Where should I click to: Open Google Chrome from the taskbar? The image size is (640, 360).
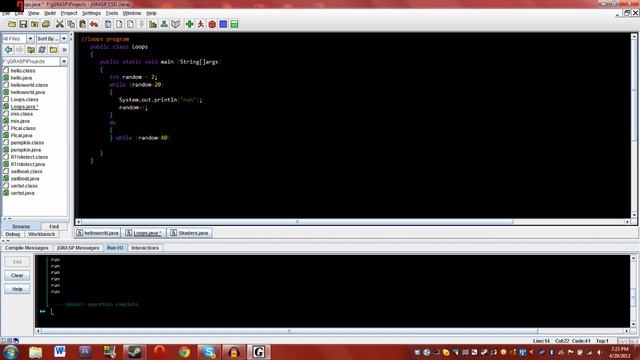point(184,352)
